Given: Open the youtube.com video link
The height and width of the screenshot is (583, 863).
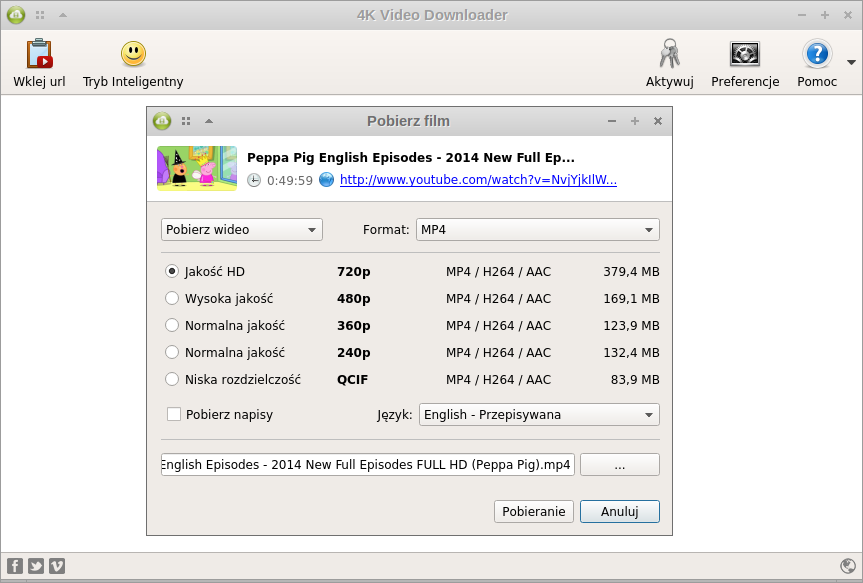Looking at the screenshot, I should [x=478, y=180].
